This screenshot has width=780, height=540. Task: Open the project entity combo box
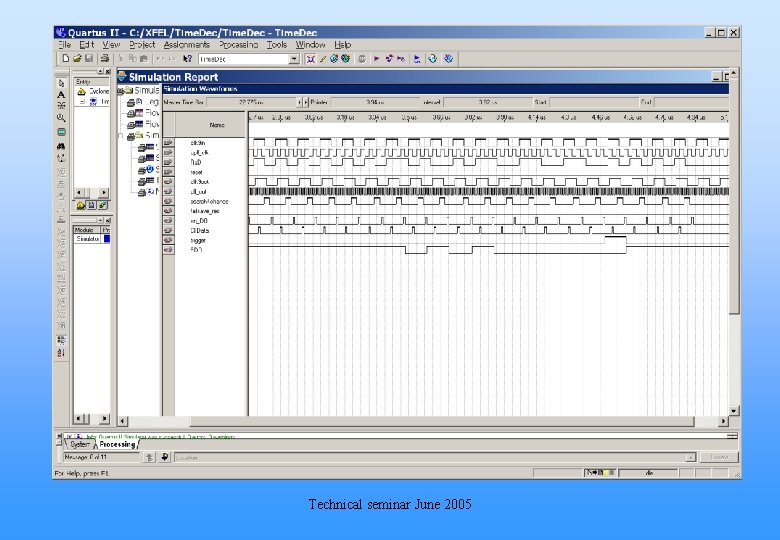coord(294,59)
